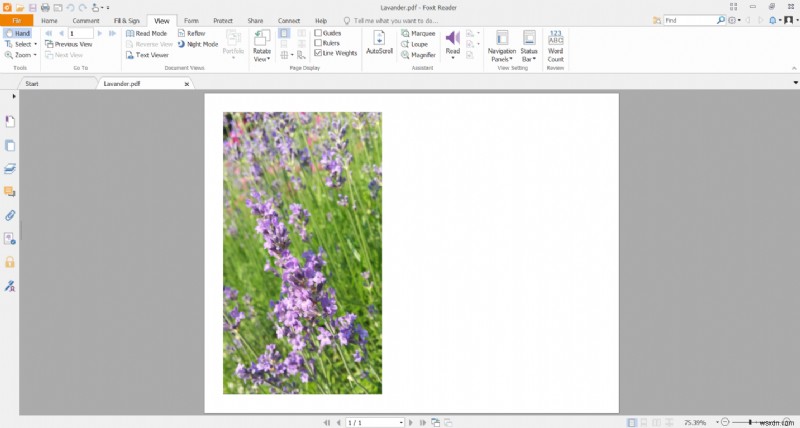Switch to the Comment ribbon tab
The width and height of the screenshot is (800, 428).
point(86,21)
